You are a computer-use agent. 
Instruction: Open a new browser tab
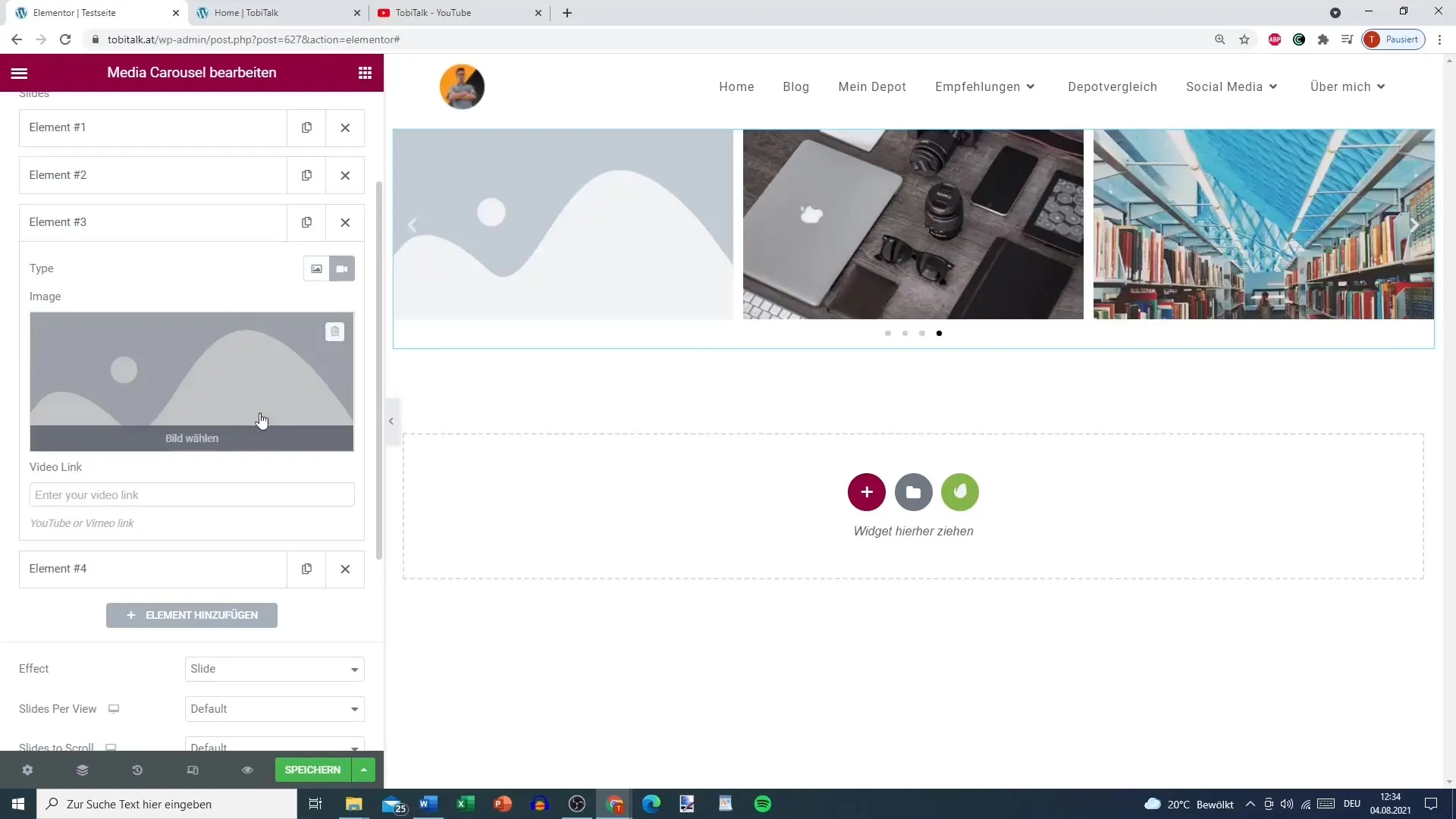[567, 13]
